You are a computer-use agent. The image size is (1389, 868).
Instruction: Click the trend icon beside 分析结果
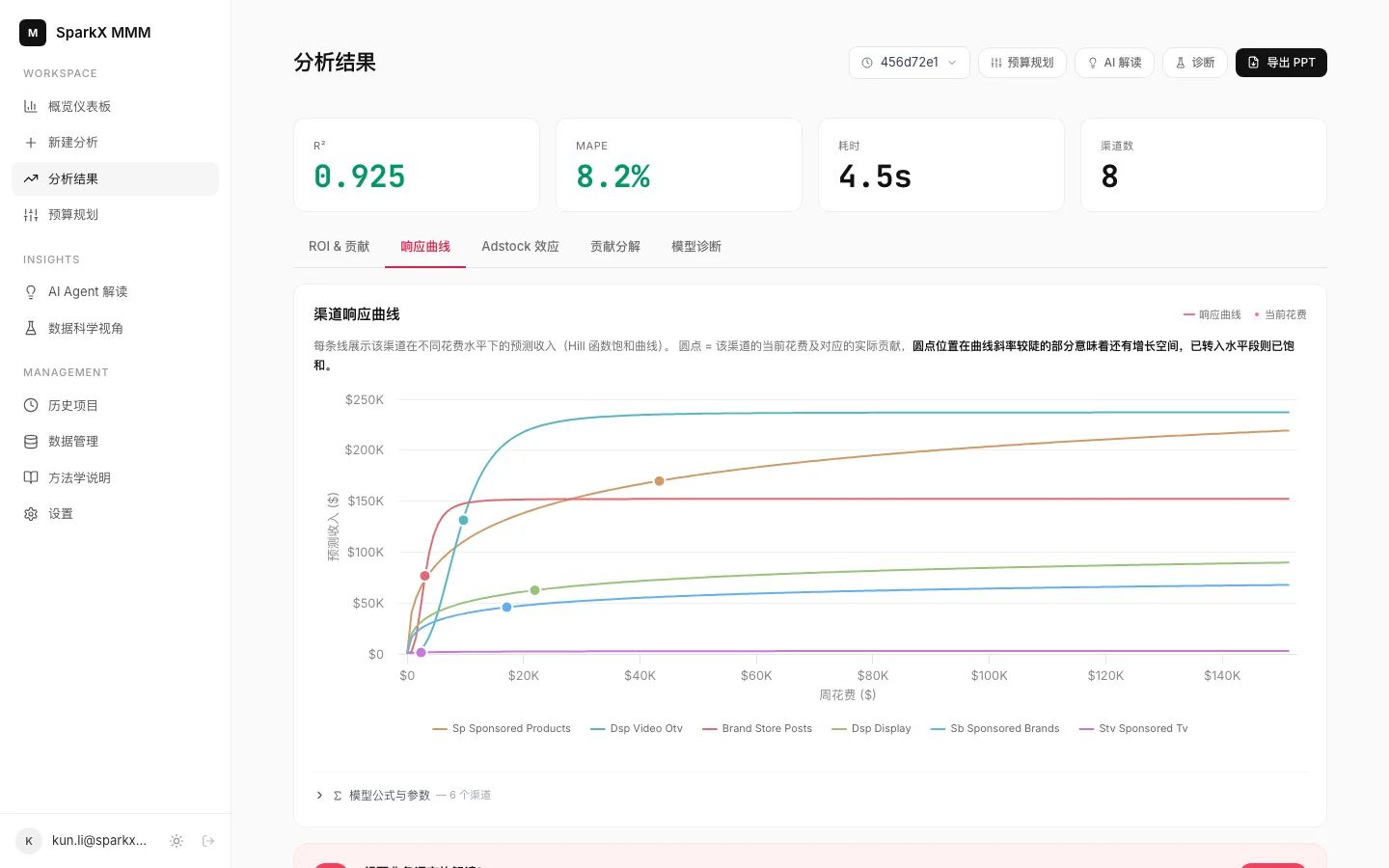(31, 178)
